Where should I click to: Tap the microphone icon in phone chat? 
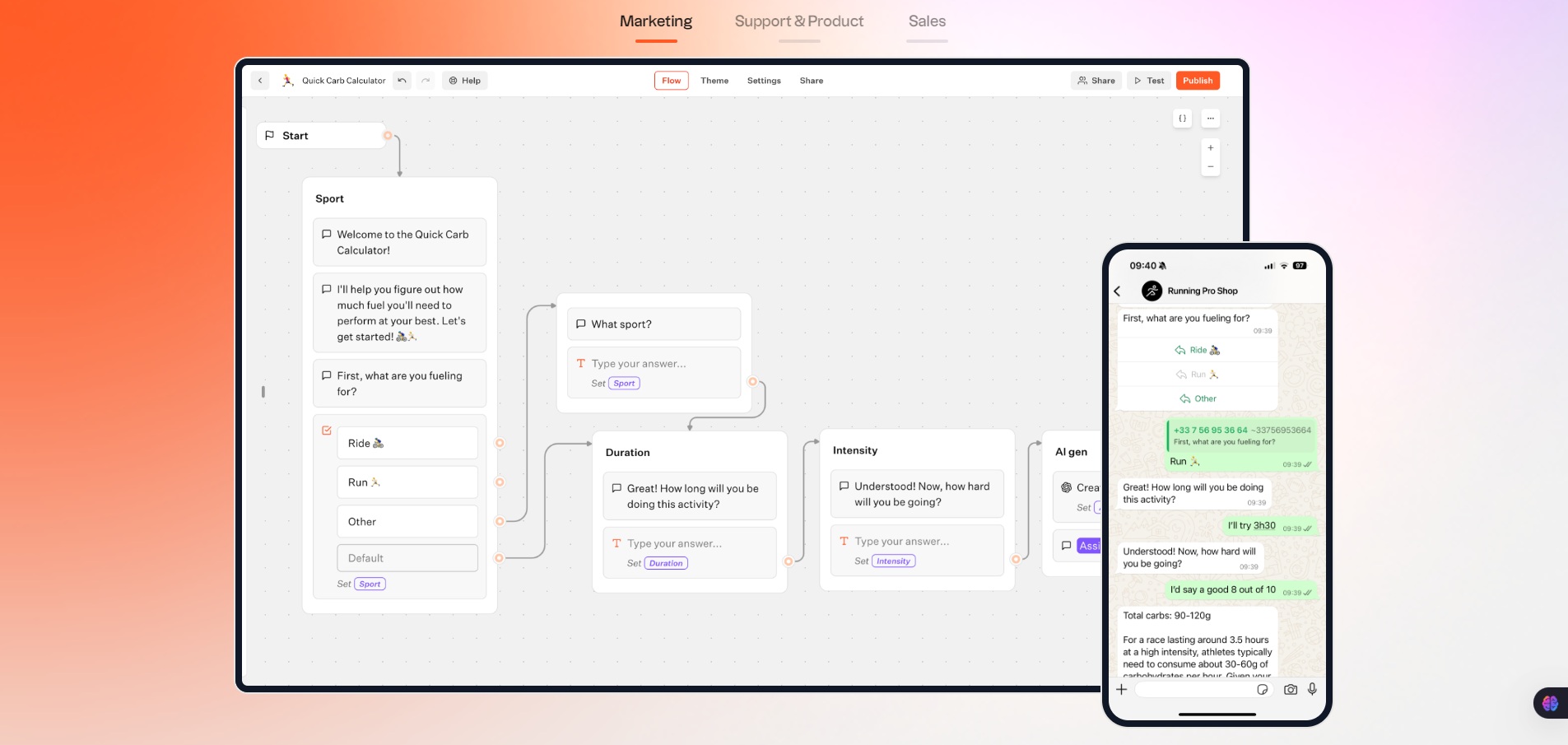click(1313, 689)
